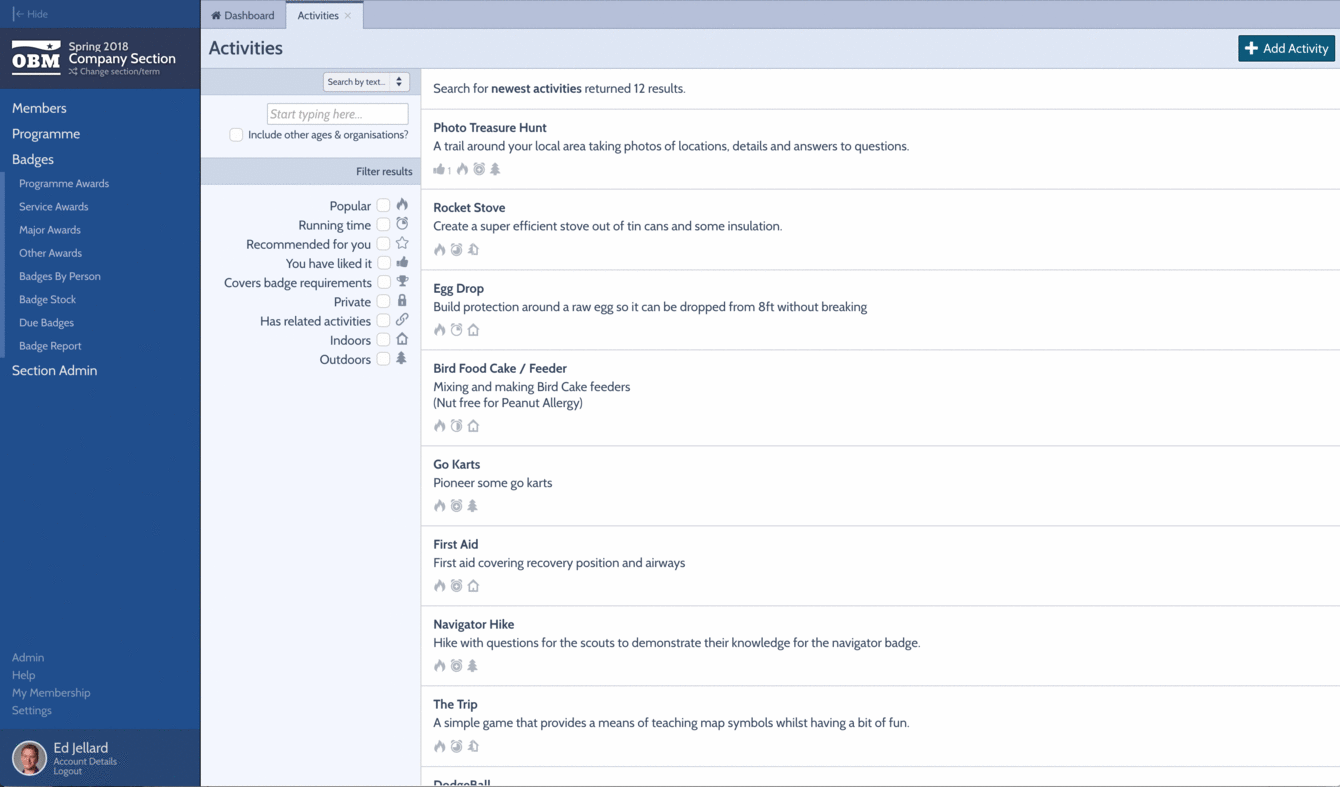Check Include other ages & organisations
Image resolution: width=1340 pixels, height=787 pixels.
pyautogui.click(x=236, y=135)
